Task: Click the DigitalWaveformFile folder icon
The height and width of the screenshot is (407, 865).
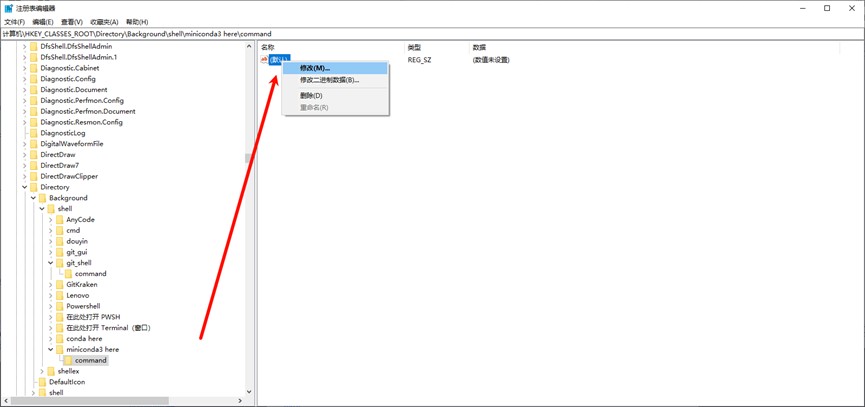Action: [x=34, y=144]
